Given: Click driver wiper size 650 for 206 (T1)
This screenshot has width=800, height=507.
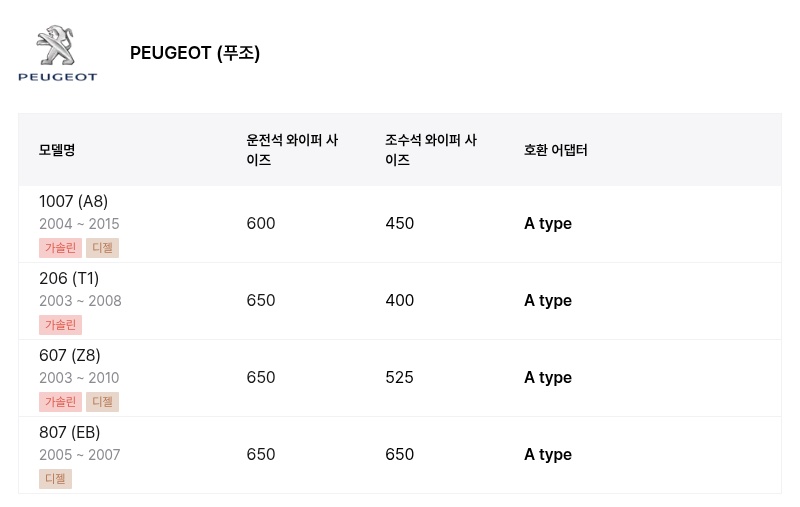Looking at the screenshot, I should [261, 300].
